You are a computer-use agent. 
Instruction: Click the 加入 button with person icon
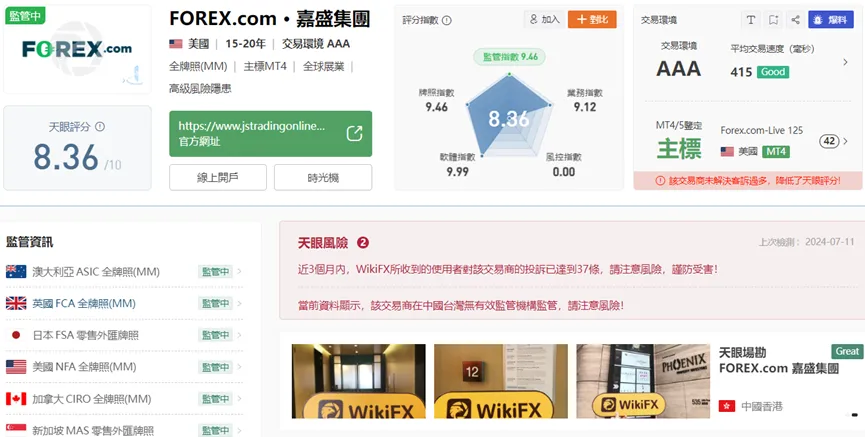[x=543, y=19]
